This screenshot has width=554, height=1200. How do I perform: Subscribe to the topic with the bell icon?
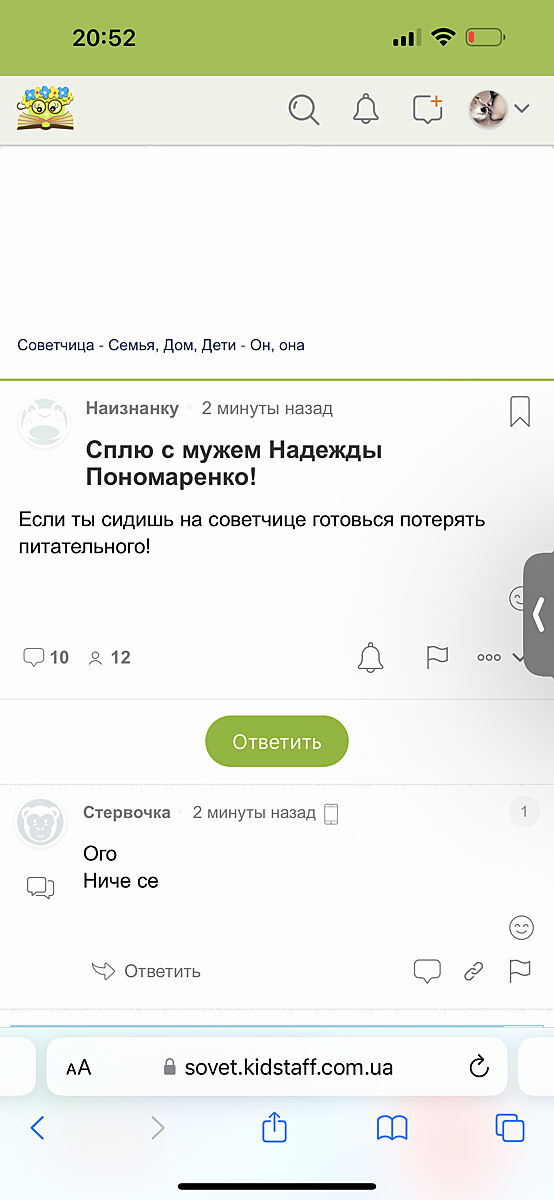(371, 657)
